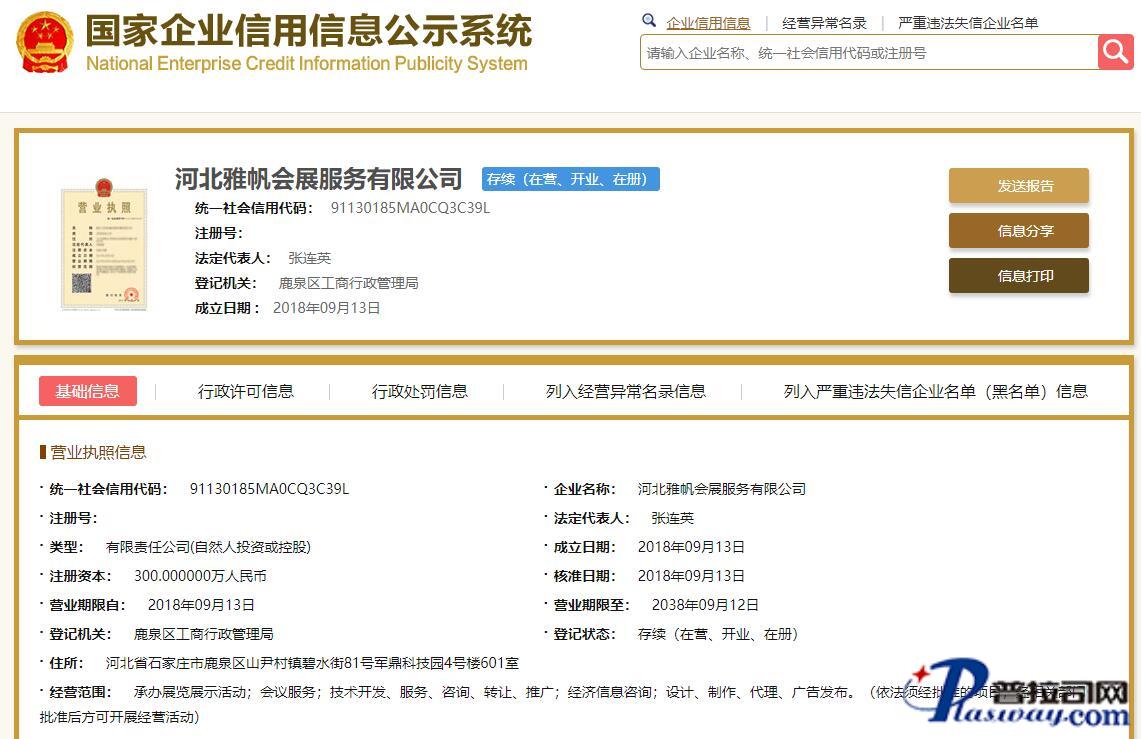Click the 企业名称 value in license info
The image size is (1141, 739).
pos(722,489)
